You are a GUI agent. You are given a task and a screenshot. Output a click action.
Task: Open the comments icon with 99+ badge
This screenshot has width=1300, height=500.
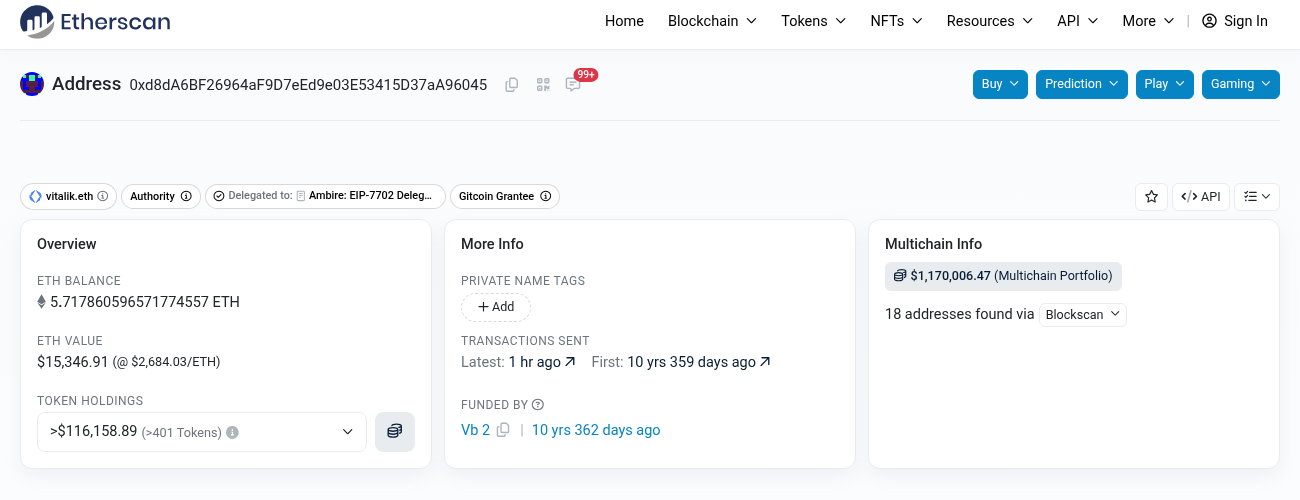coord(573,85)
